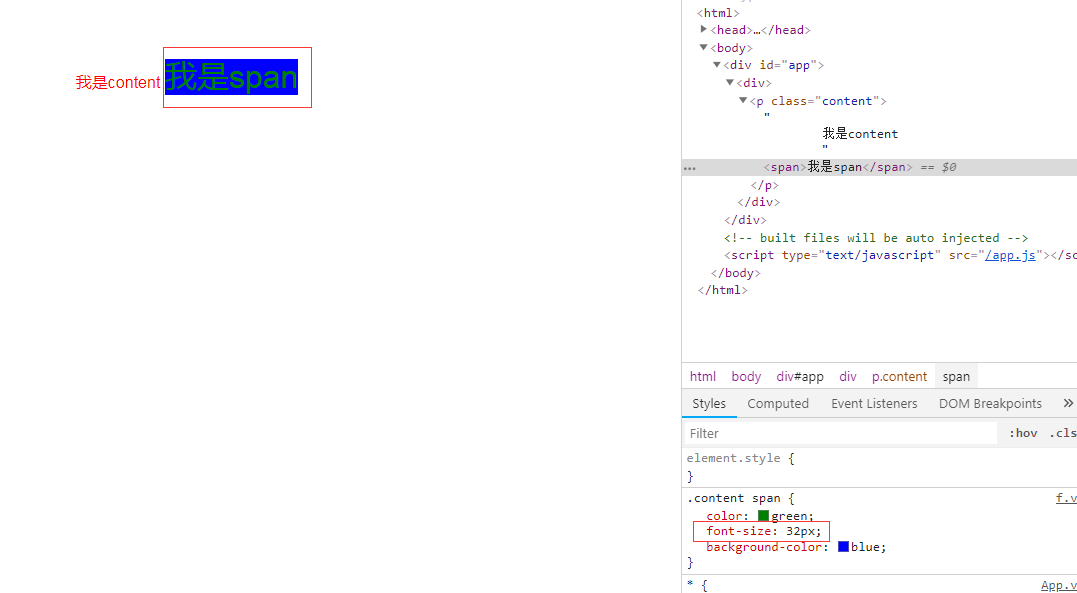This screenshot has width=1077, height=593.
Task: Select the closing </p> tag row
Action: (765, 185)
